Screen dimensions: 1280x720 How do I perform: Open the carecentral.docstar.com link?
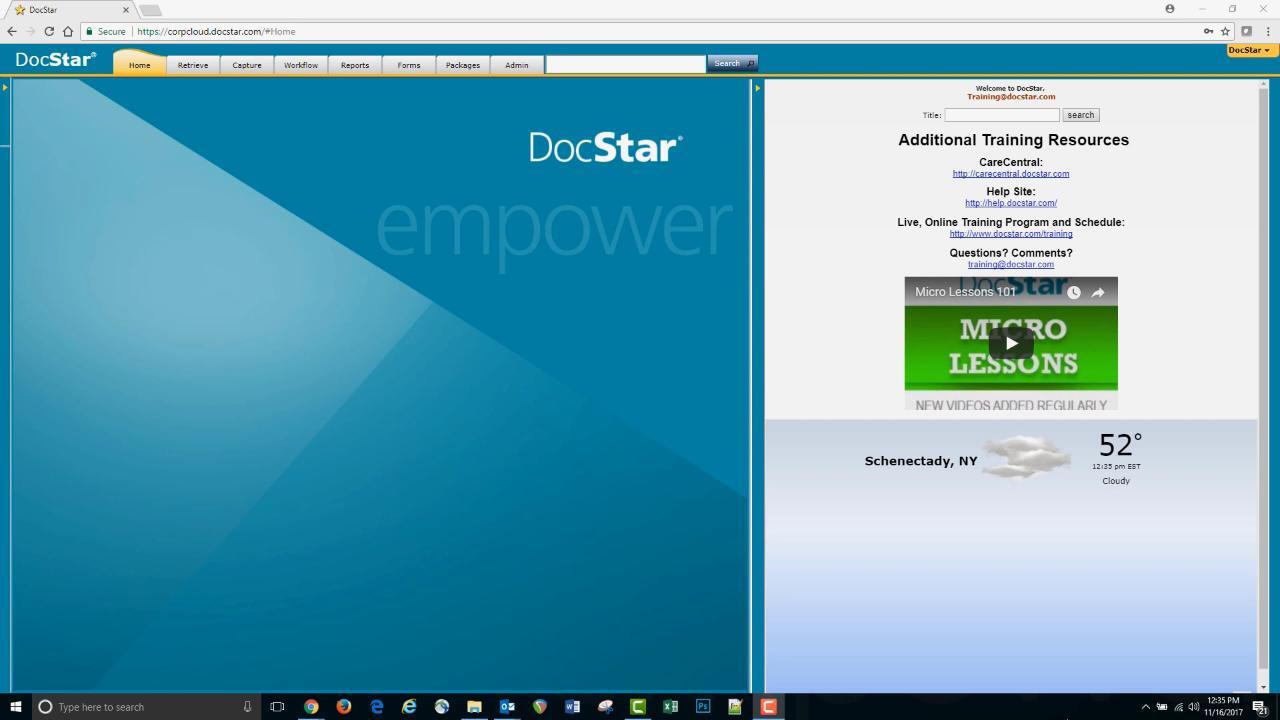1011,174
